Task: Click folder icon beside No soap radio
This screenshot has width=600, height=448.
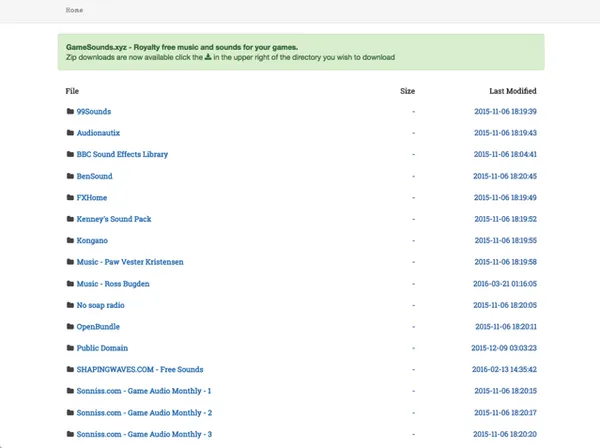Action: pyautogui.click(x=70, y=305)
